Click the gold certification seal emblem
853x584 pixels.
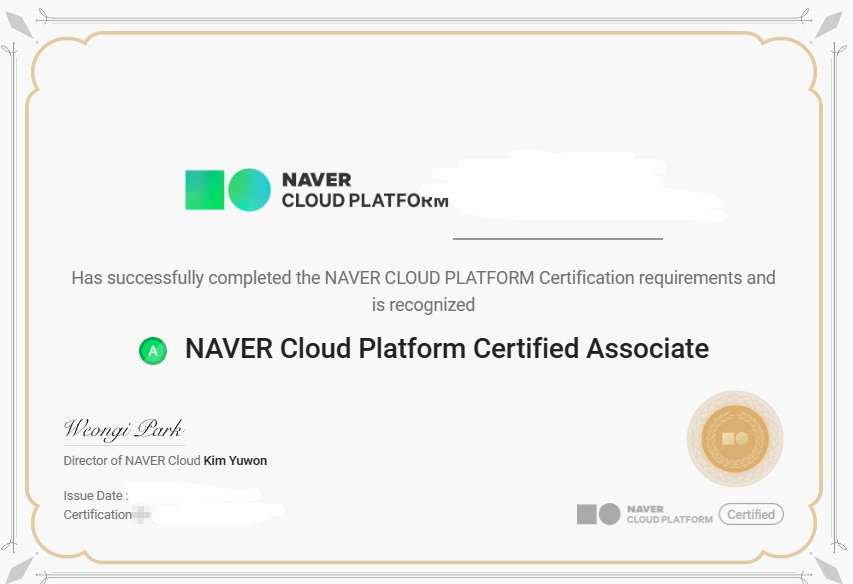click(735, 438)
